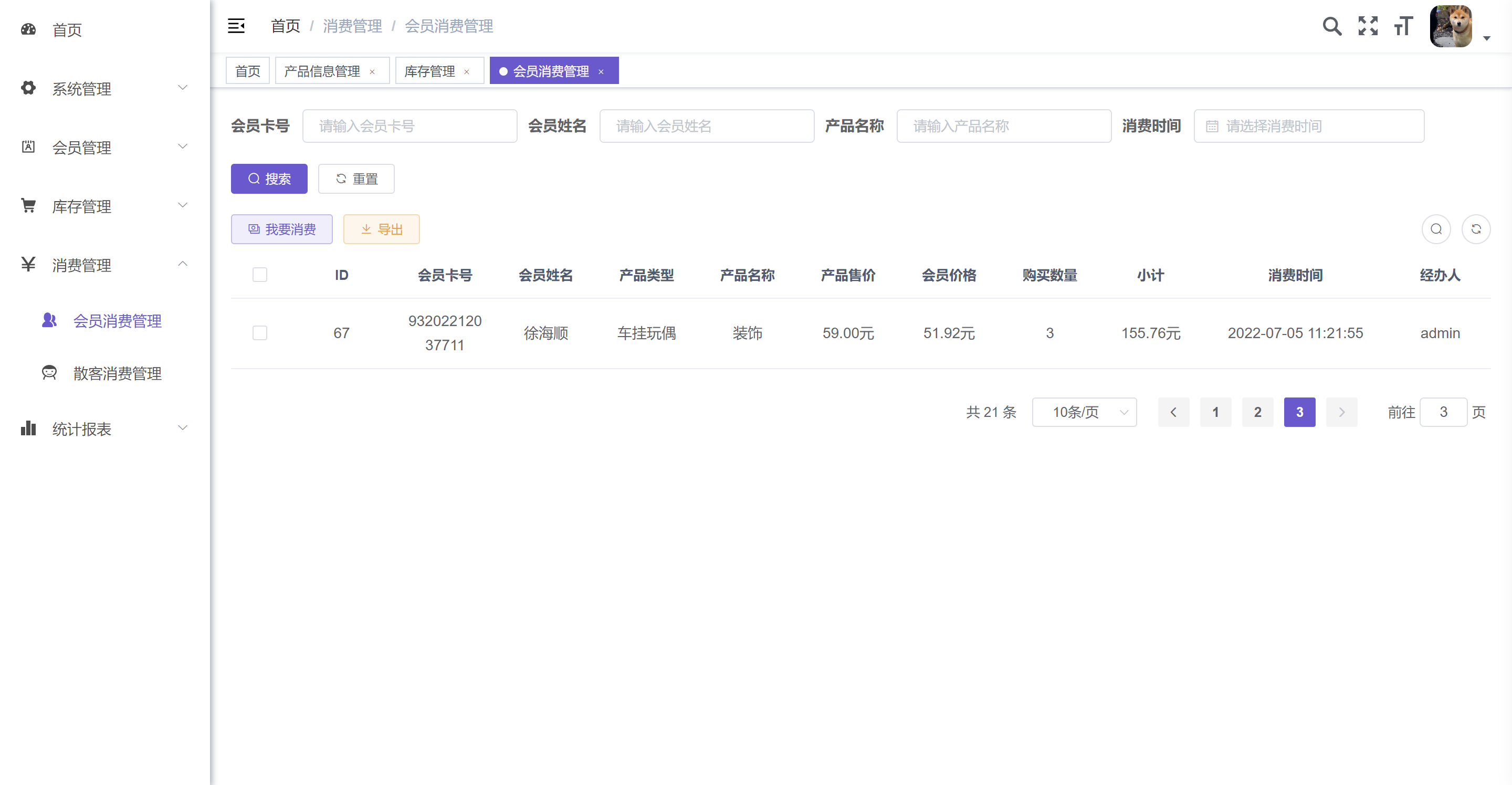
Task: Check the row 67 checkbox
Action: [x=259, y=333]
